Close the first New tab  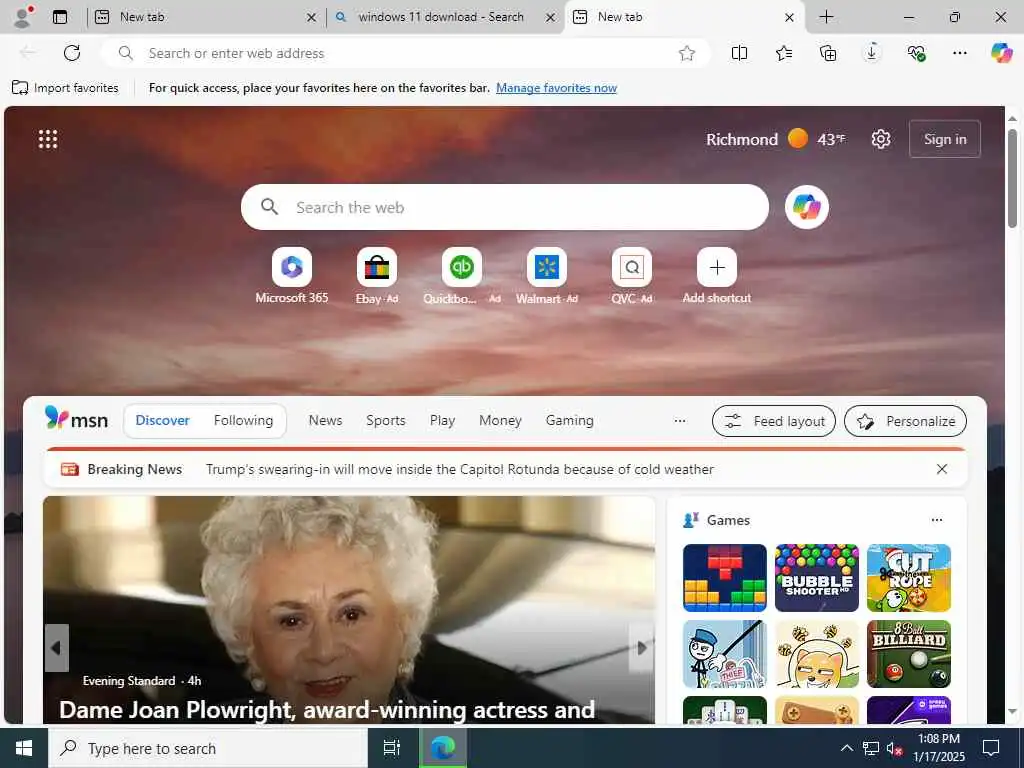pos(312,18)
